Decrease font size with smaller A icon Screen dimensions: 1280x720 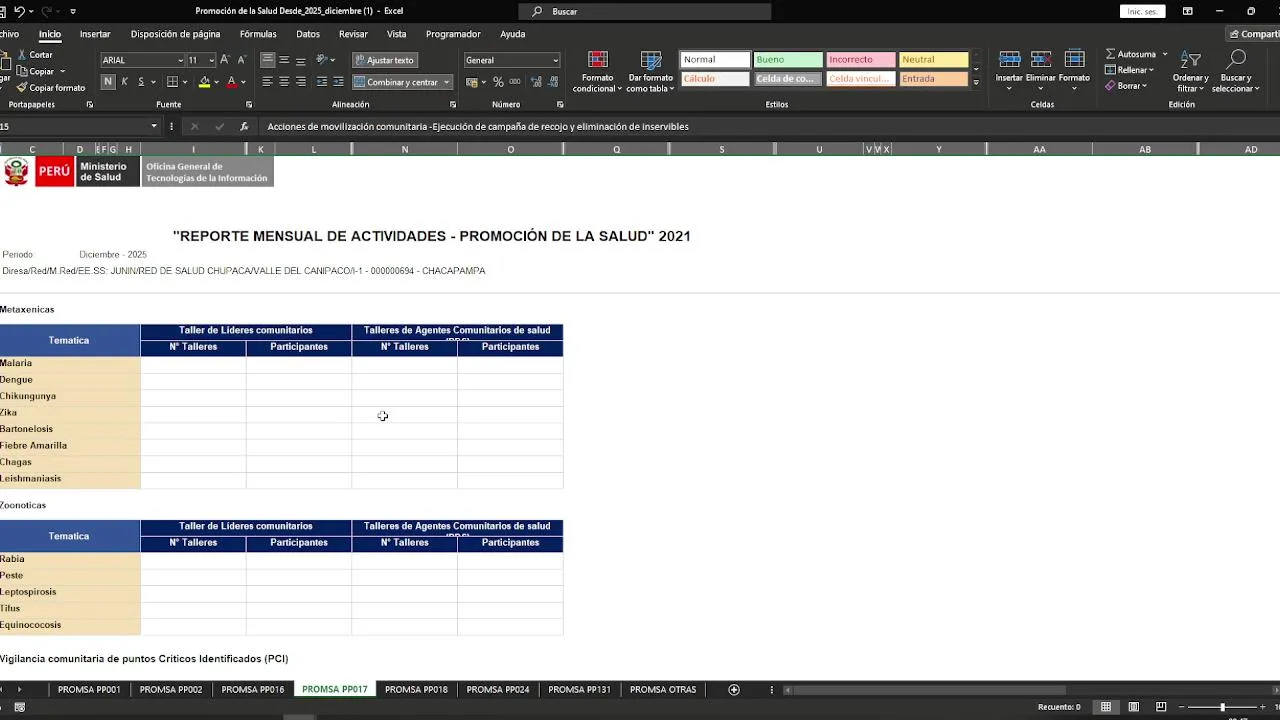(241, 60)
